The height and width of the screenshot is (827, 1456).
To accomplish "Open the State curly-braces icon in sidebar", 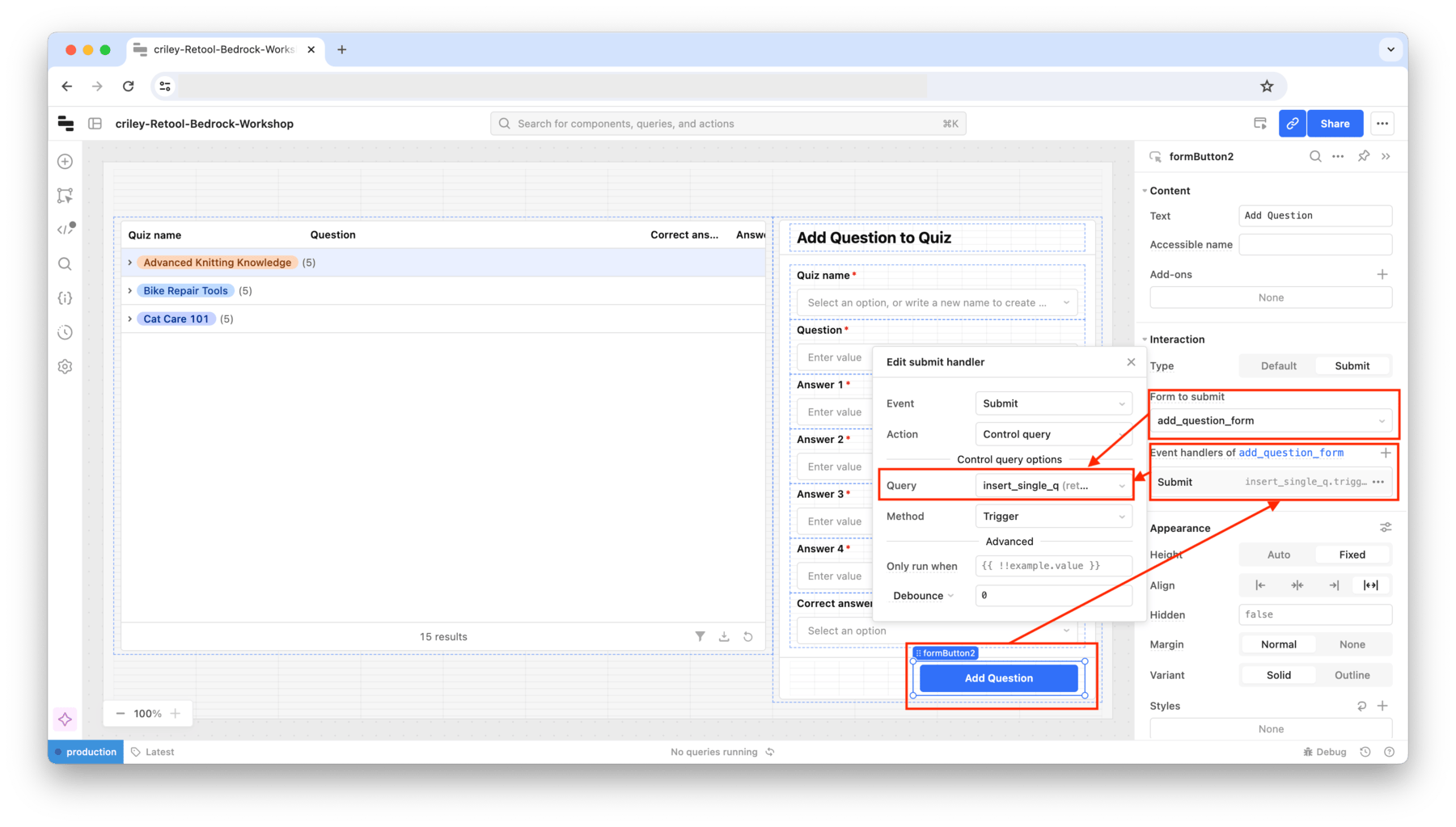I will click(x=66, y=298).
